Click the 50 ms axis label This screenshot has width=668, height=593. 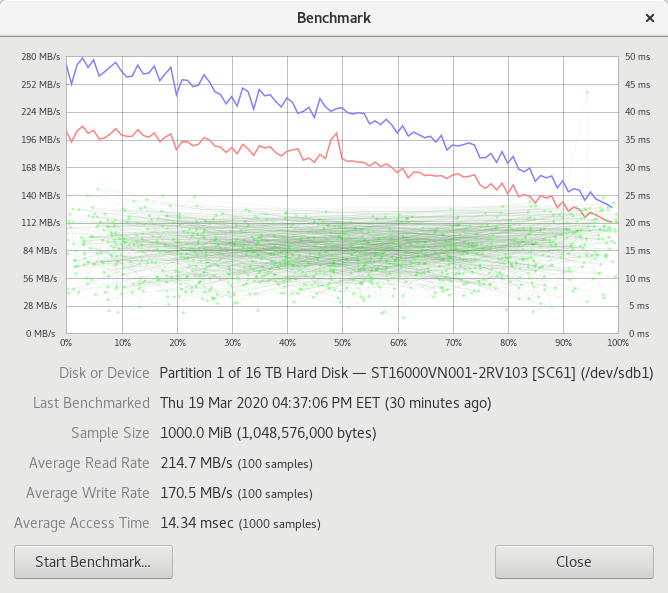[x=637, y=57]
